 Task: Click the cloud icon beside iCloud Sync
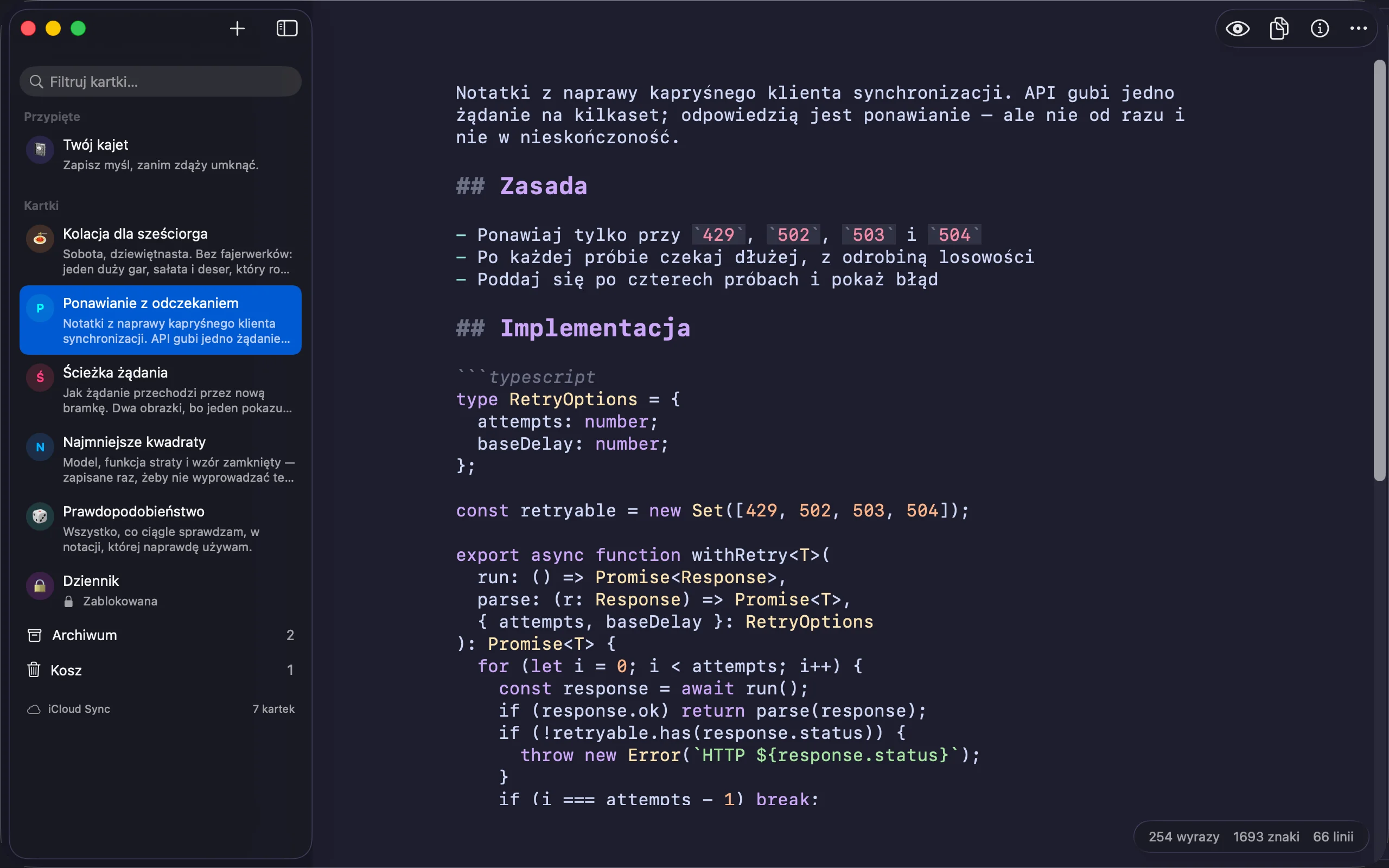click(34, 710)
